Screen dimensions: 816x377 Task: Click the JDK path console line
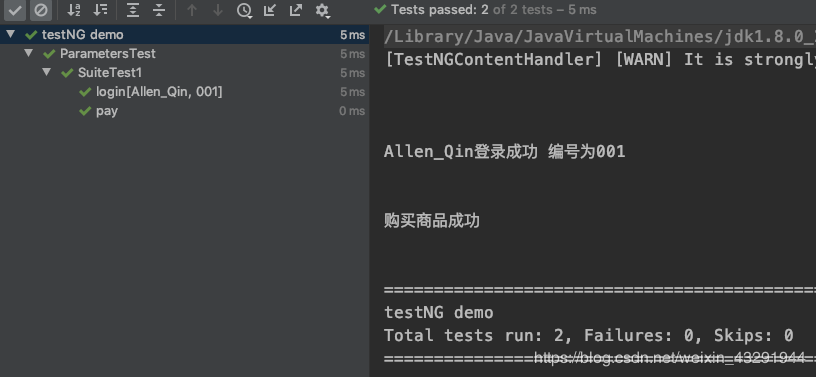[600, 36]
